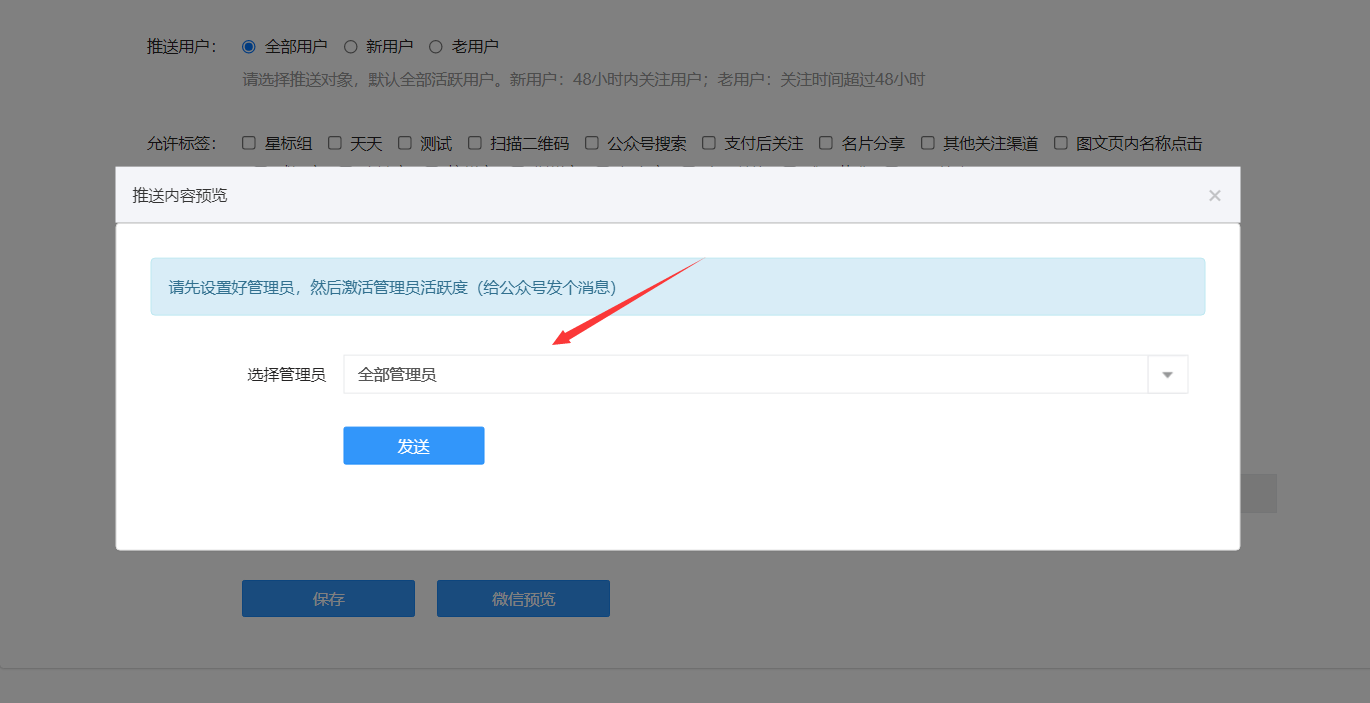Pick the 老用户 radio option
1370x703 pixels.
point(436,46)
